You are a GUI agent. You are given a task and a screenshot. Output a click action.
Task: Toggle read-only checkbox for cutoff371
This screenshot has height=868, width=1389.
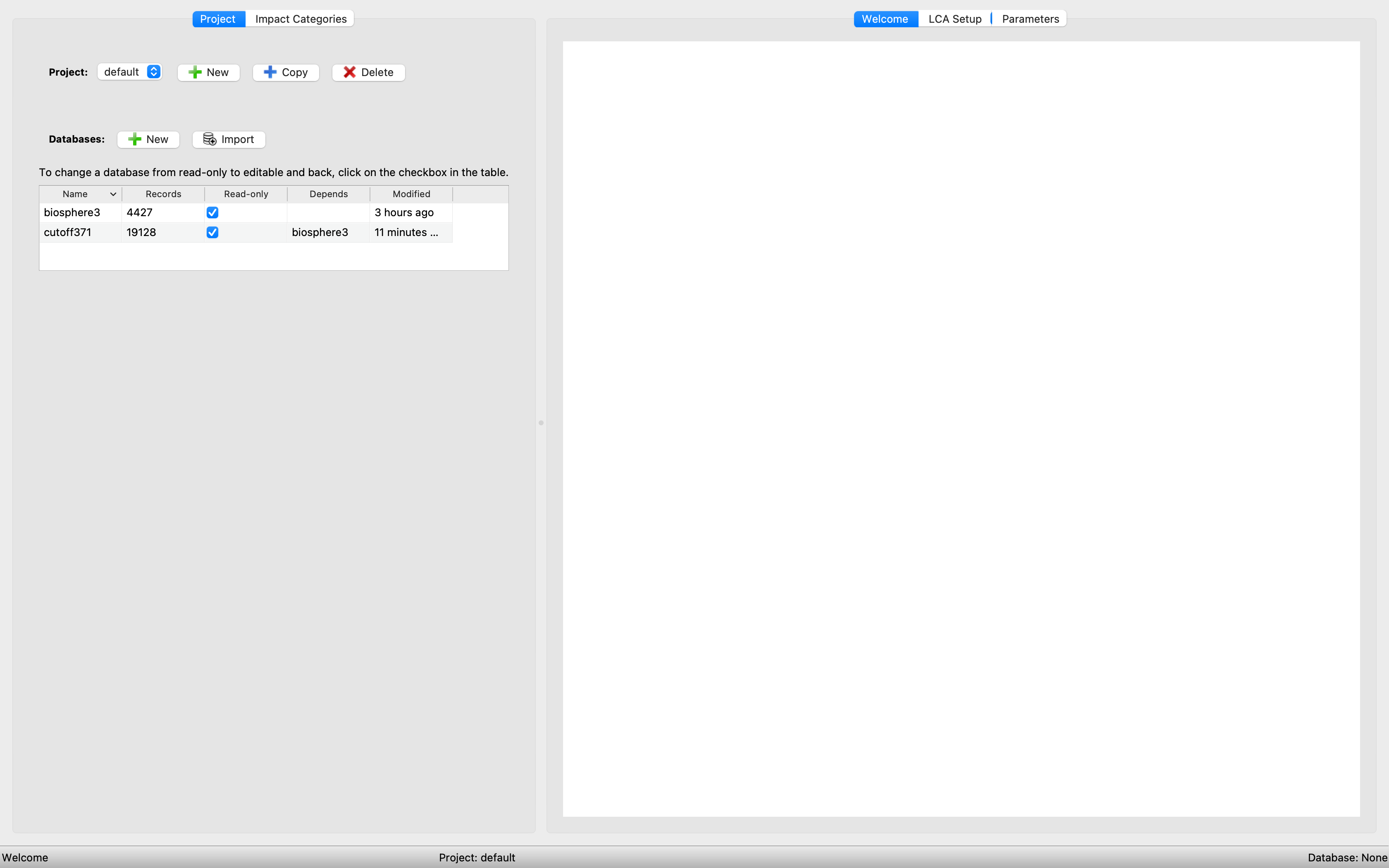[212, 232]
